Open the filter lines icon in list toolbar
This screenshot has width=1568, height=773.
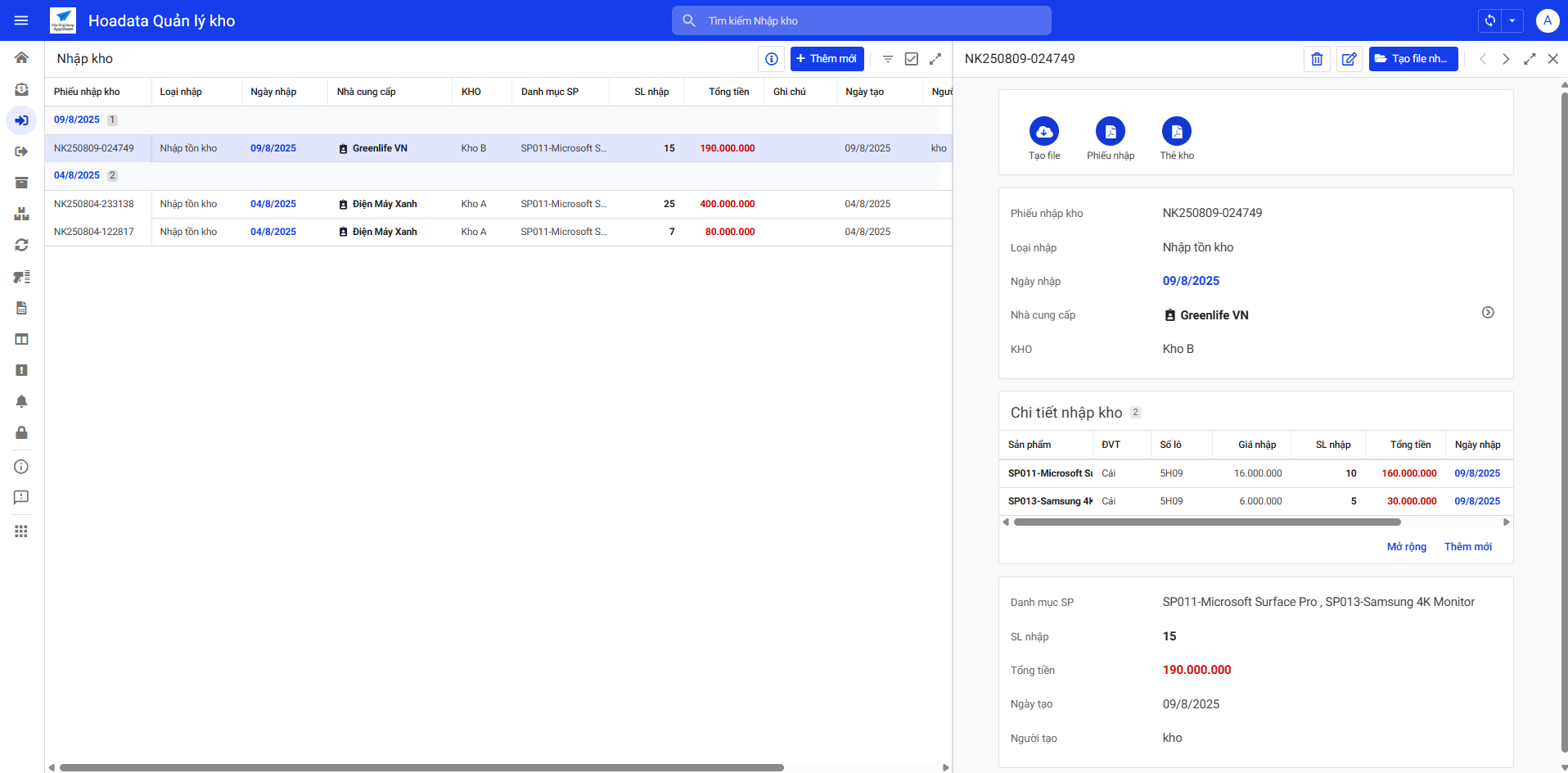[888, 59]
